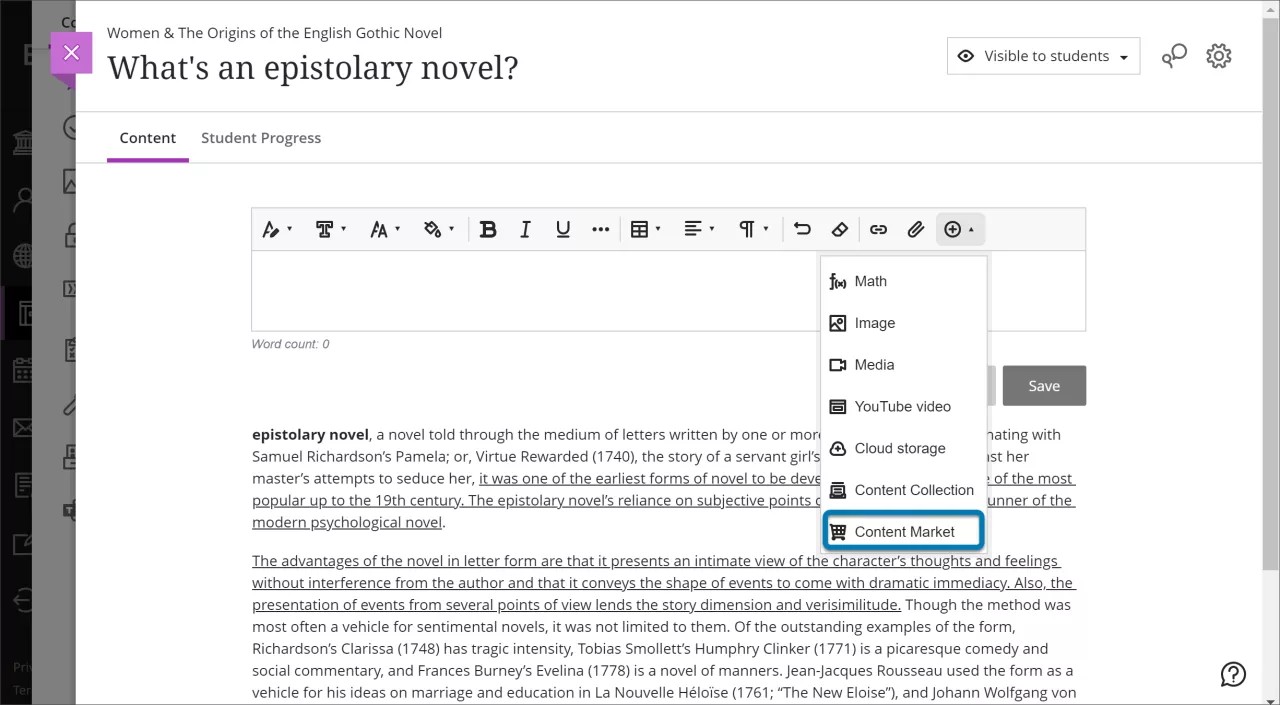Open the paragraph style dropdown
The height and width of the screenshot is (705, 1280).
point(752,229)
